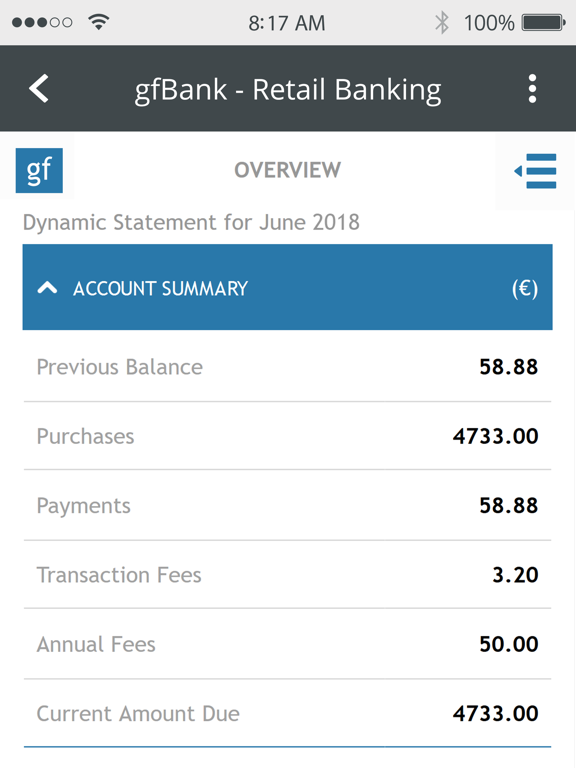Open the Purchases row

coord(288,436)
